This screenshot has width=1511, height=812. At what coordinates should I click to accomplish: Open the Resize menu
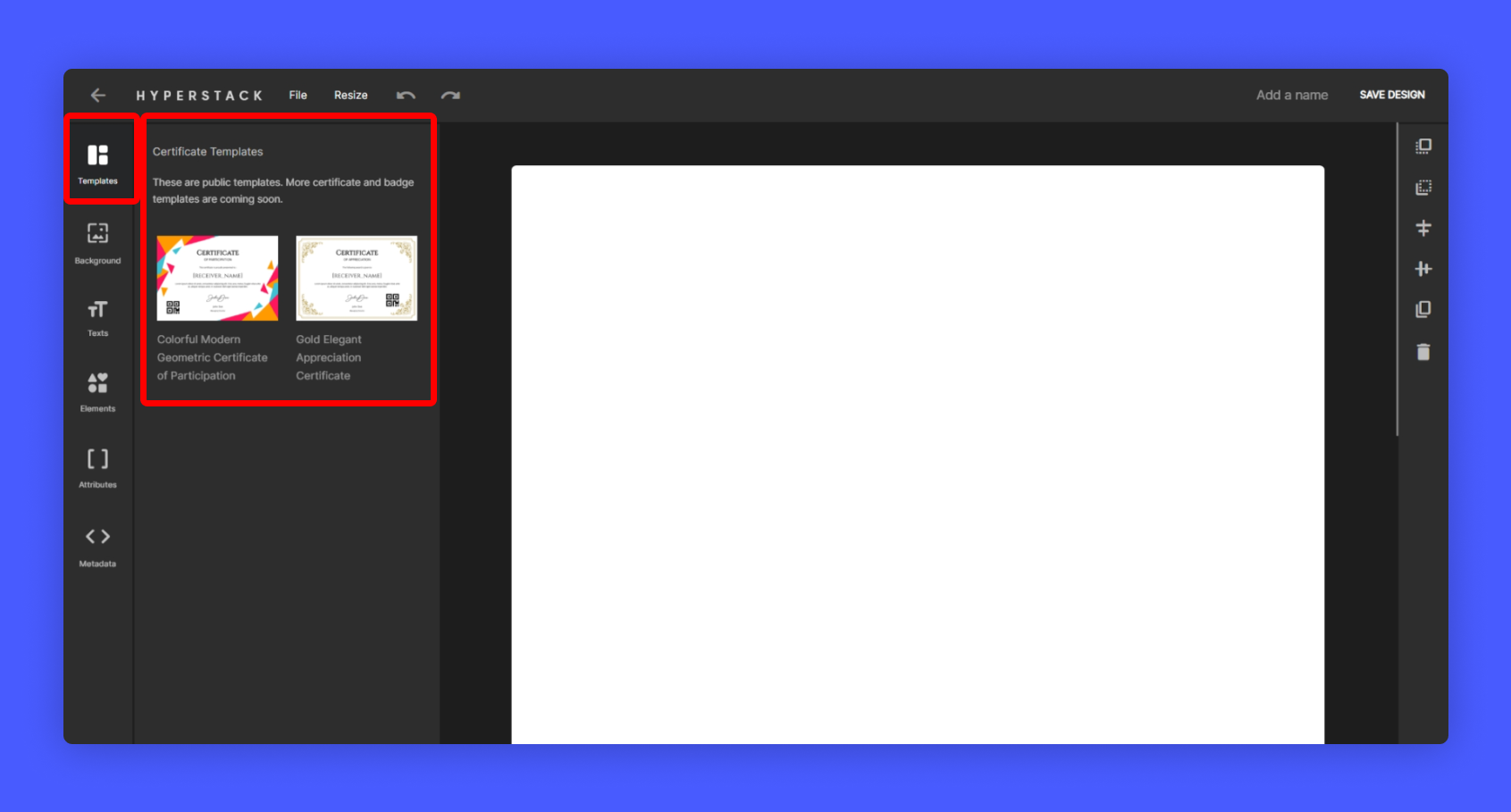coord(350,96)
